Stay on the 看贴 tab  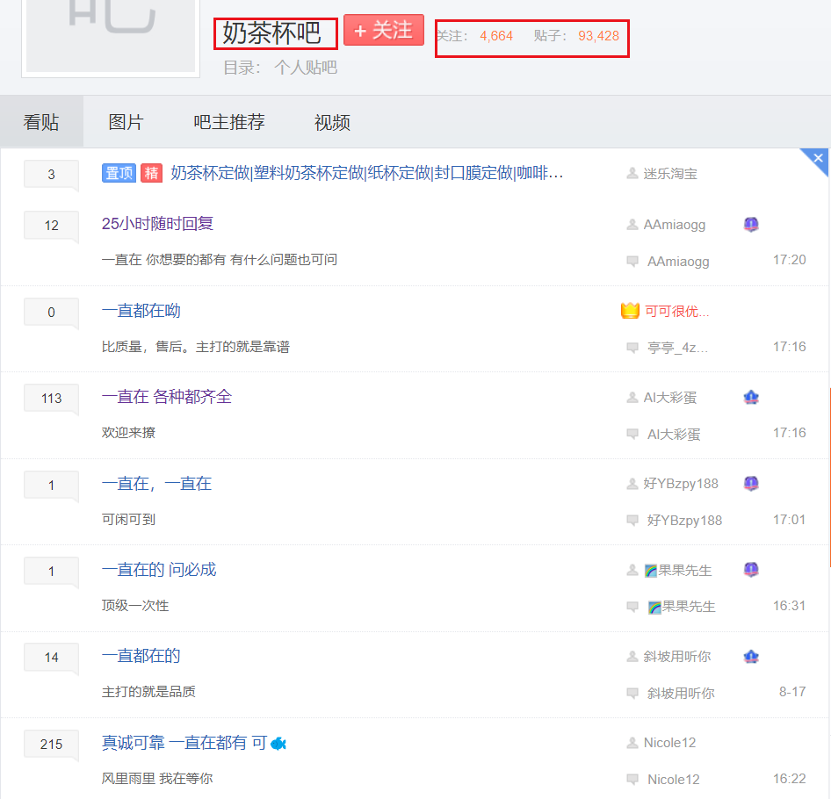(42, 121)
